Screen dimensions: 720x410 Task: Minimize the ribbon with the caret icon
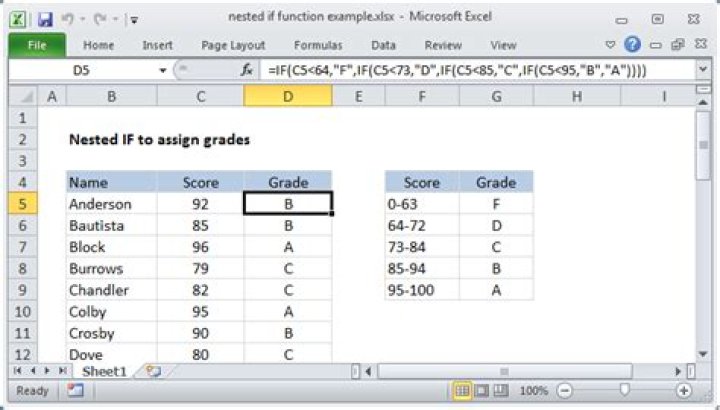pos(610,45)
